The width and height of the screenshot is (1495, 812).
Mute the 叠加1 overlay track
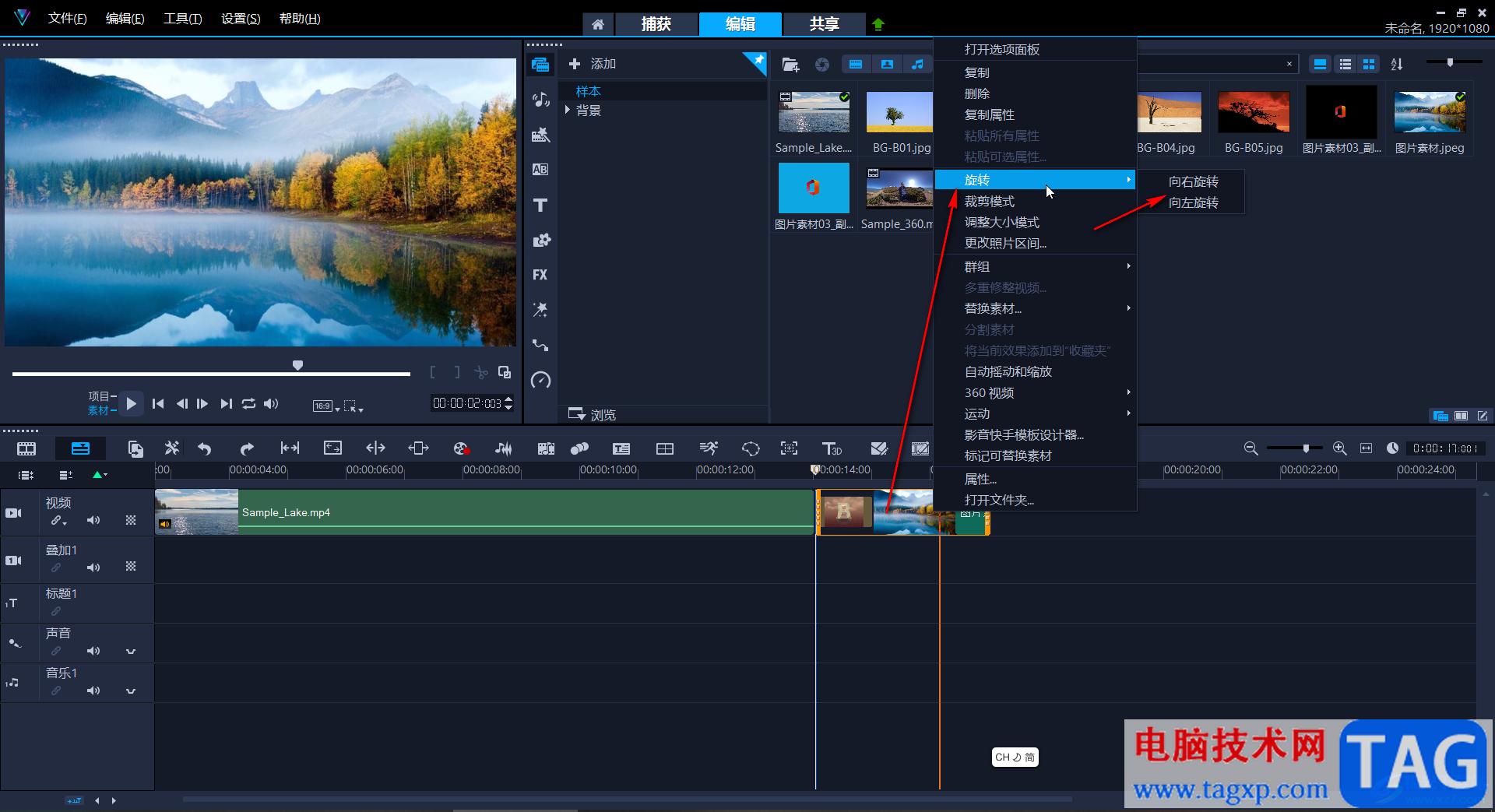click(x=93, y=568)
